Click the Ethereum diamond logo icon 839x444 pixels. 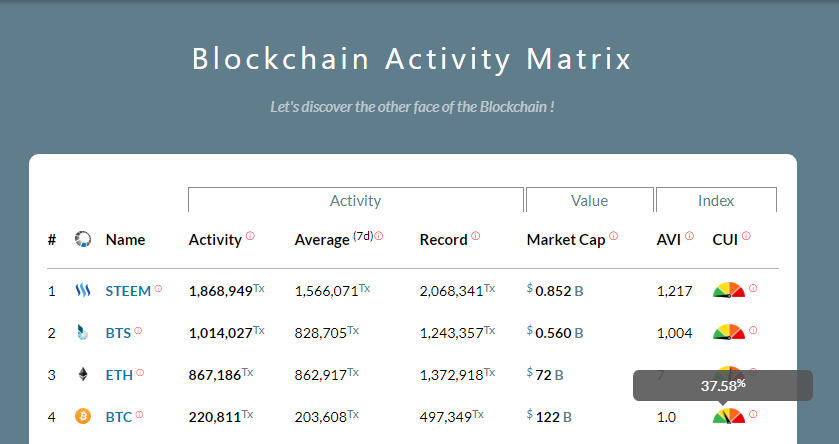tap(83, 375)
